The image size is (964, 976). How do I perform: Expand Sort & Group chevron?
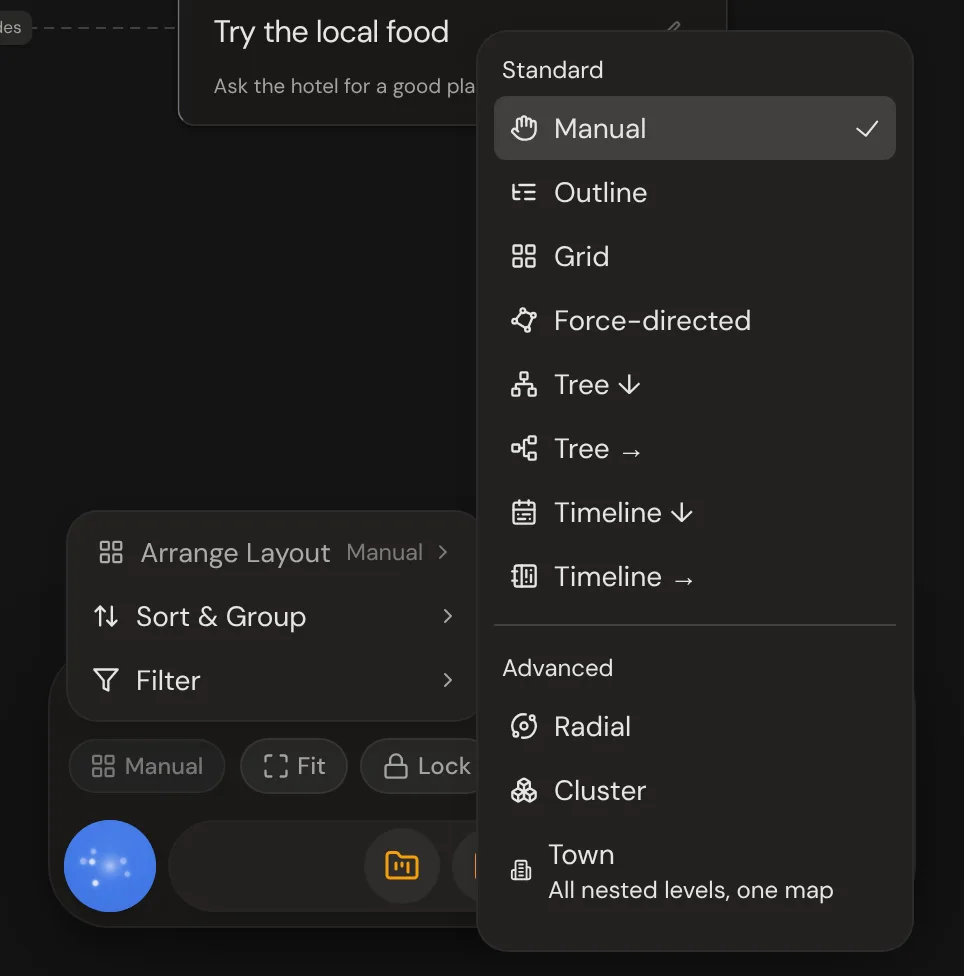coord(447,616)
